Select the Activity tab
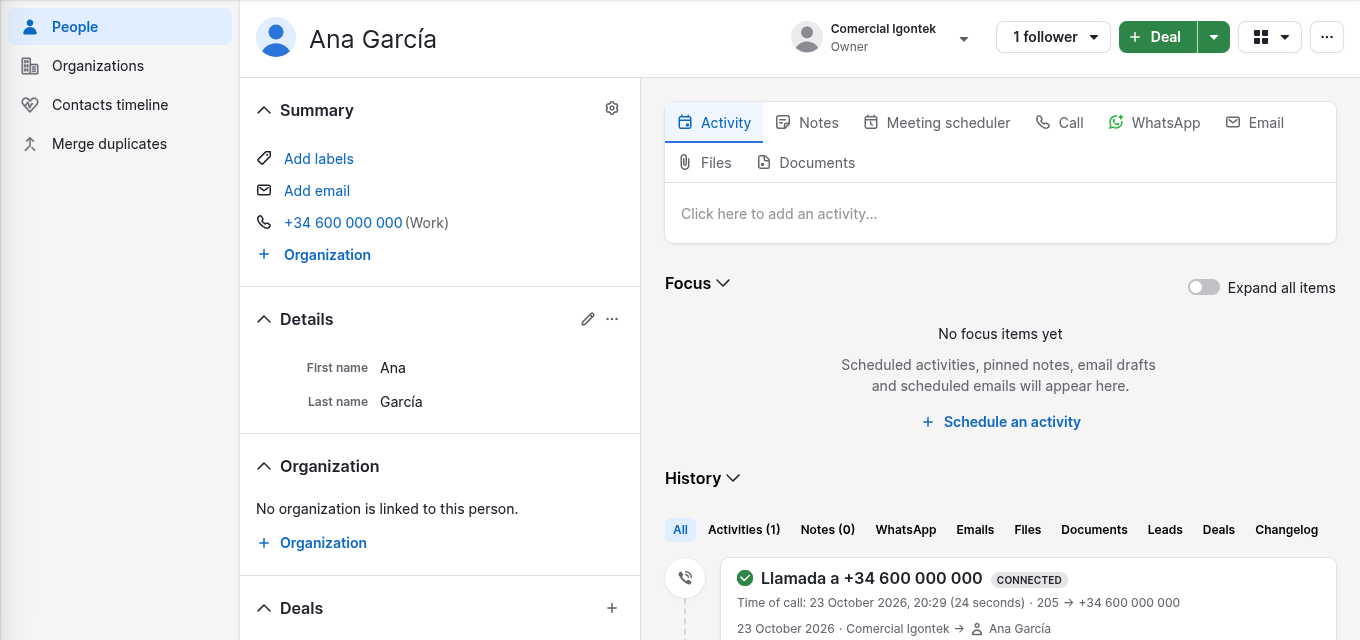The height and width of the screenshot is (640, 1360). (714, 123)
